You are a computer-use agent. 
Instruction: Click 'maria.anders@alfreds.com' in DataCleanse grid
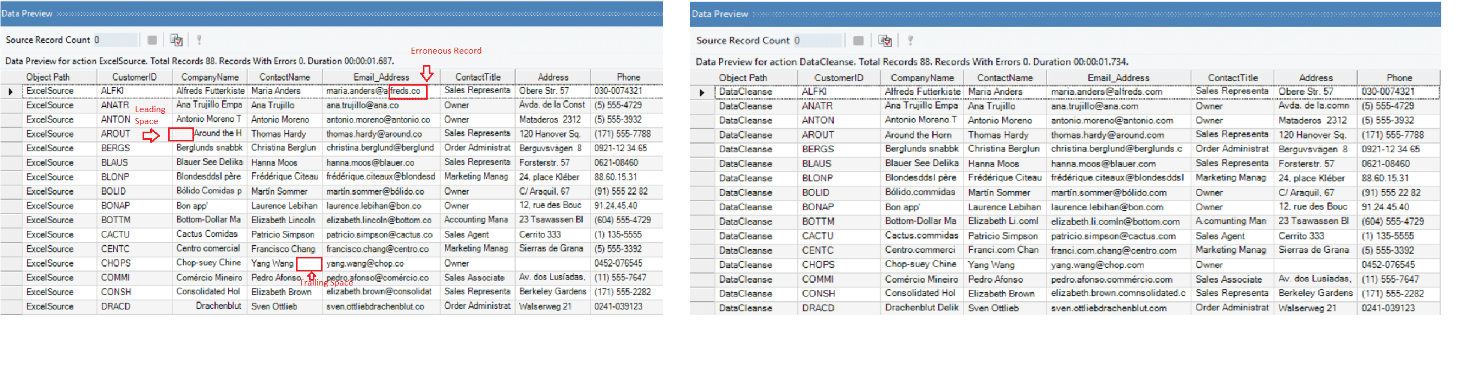tap(1106, 91)
